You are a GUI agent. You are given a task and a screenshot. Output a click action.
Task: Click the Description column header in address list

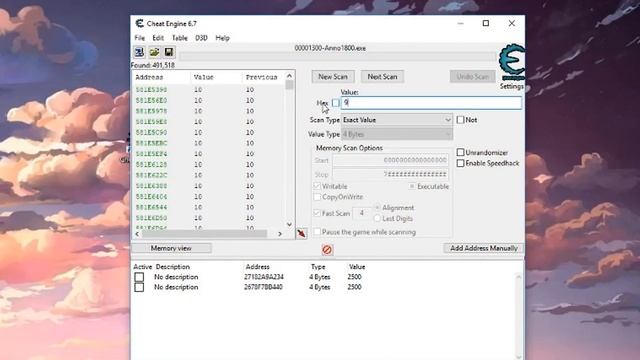click(x=173, y=267)
